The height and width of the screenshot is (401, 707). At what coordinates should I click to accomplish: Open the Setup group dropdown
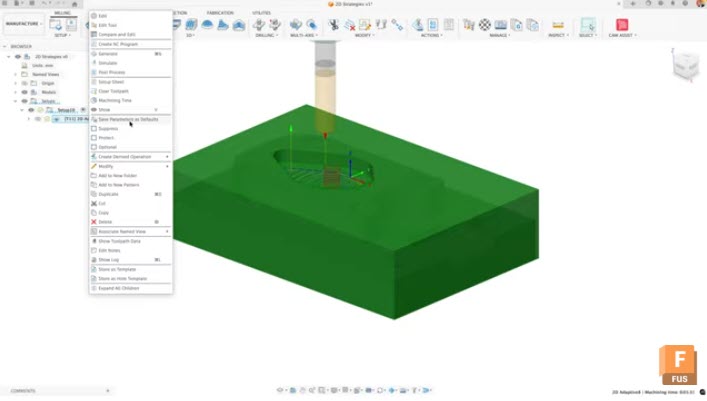(63, 35)
